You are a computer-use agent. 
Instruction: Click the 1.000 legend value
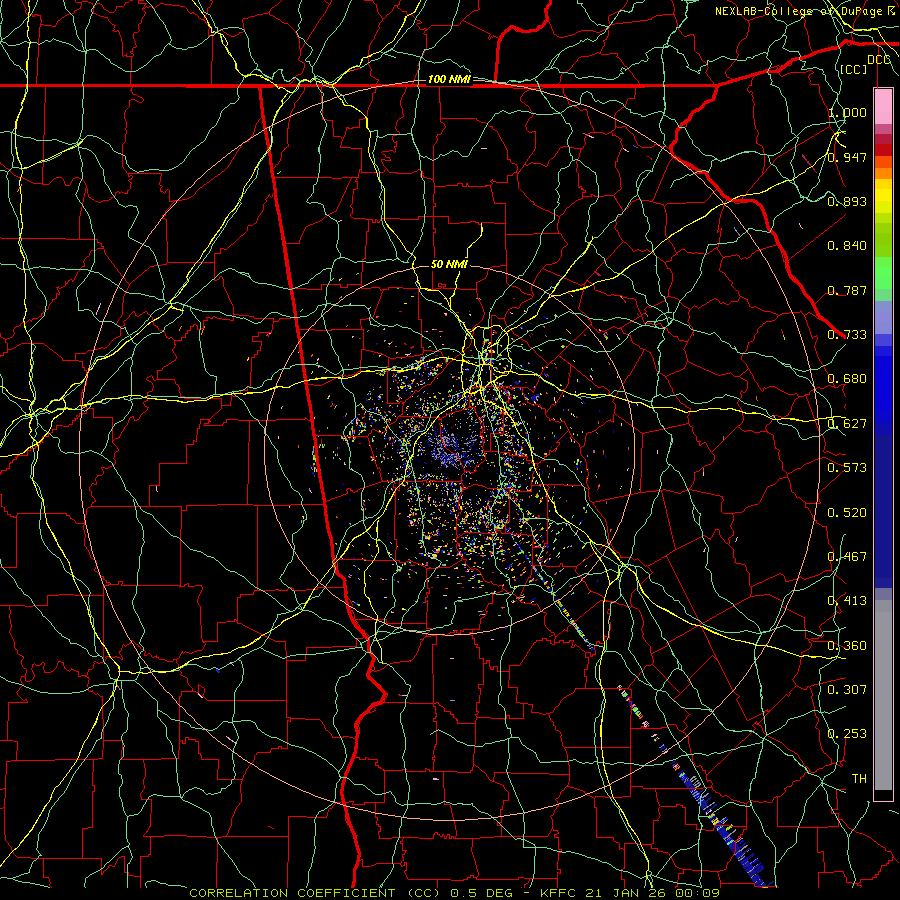(847, 112)
